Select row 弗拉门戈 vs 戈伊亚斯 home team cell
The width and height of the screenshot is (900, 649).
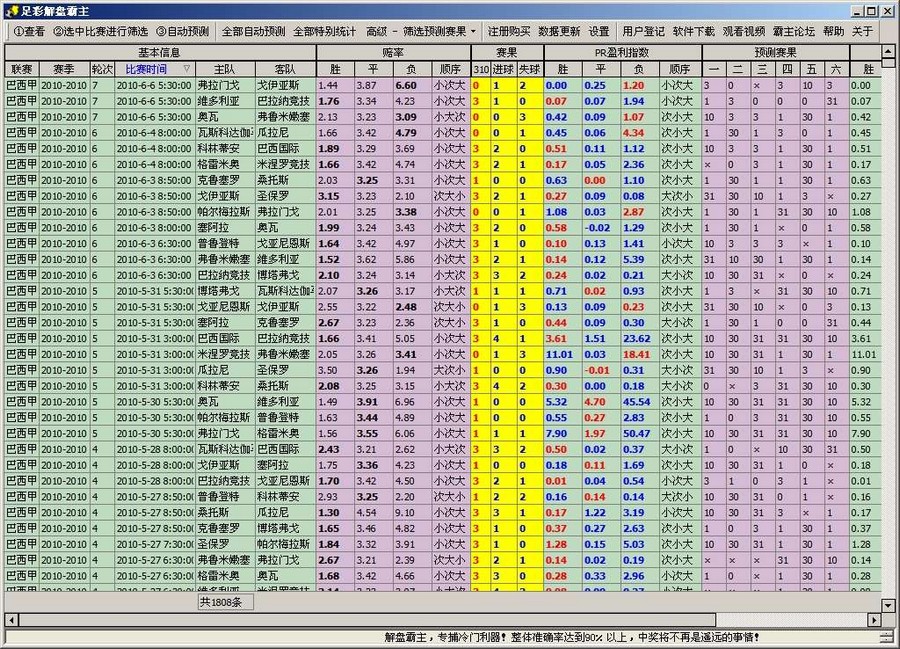(x=225, y=86)
